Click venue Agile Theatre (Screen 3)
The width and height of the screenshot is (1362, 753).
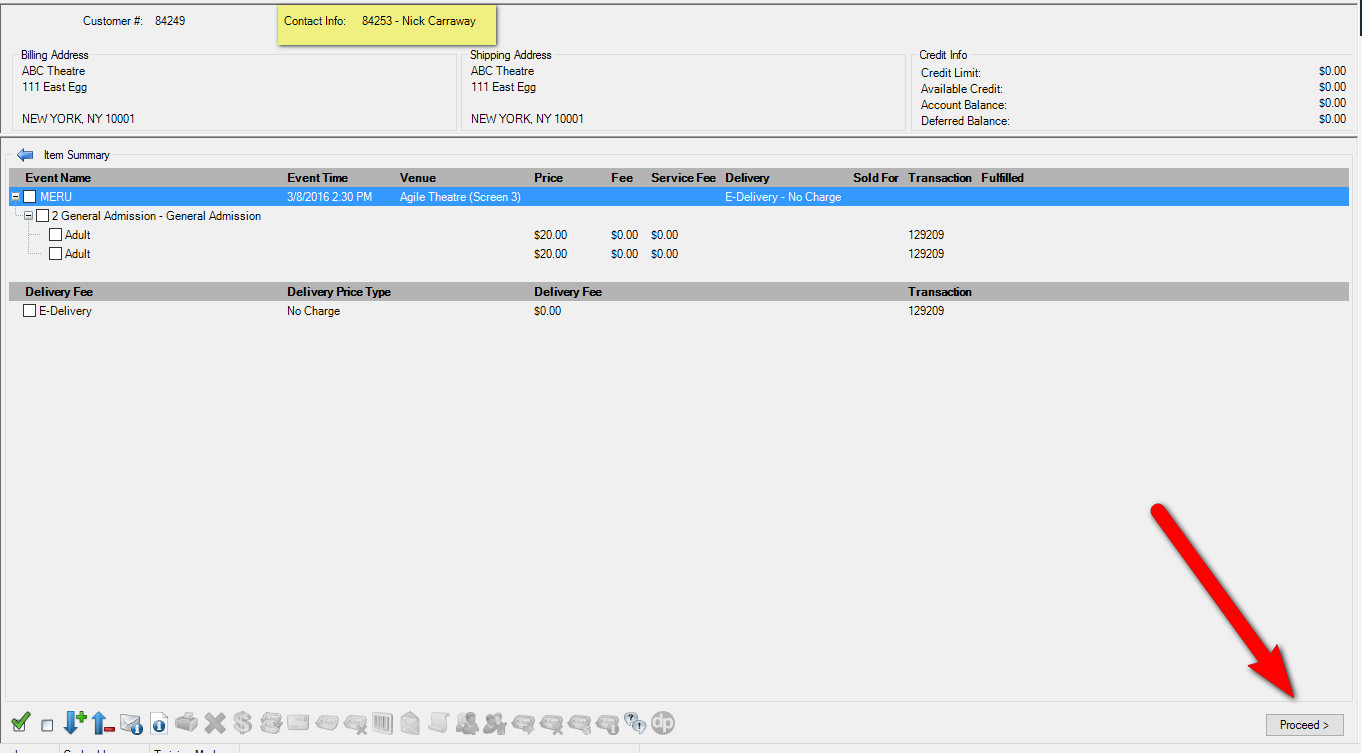(460, 197)
